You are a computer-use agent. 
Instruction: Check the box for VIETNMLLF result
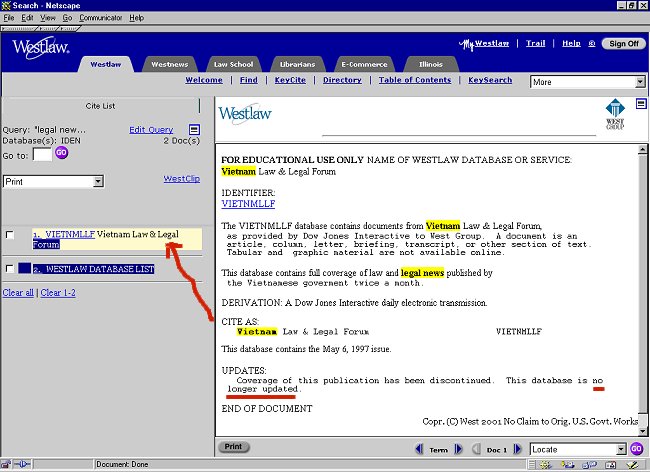(10, 235)
